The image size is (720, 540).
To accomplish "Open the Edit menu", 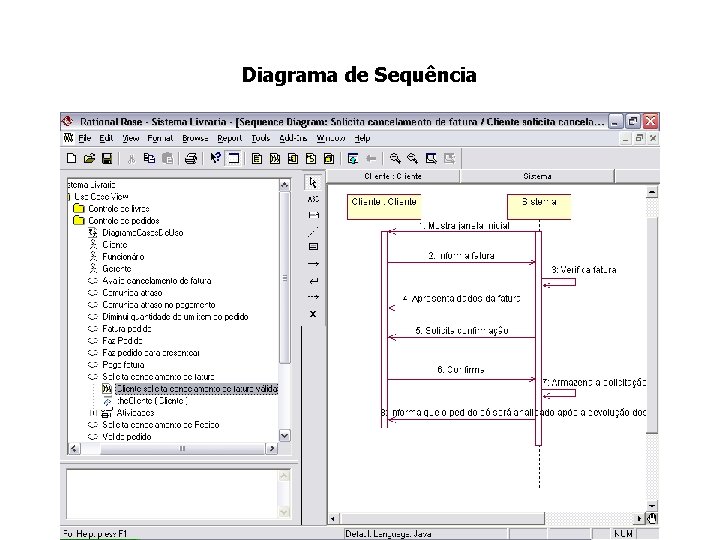I will [106, 138].
